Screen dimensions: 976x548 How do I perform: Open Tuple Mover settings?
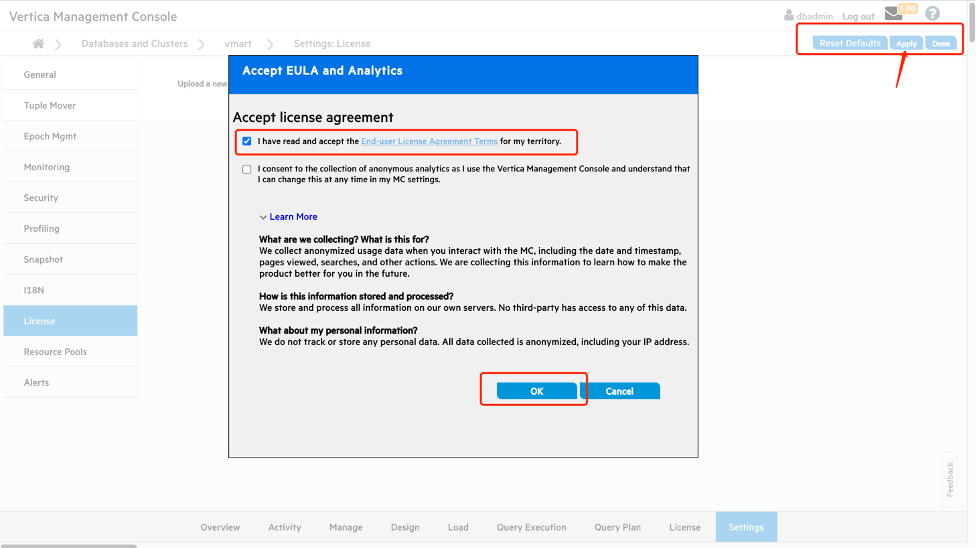[x=70, y=105]
